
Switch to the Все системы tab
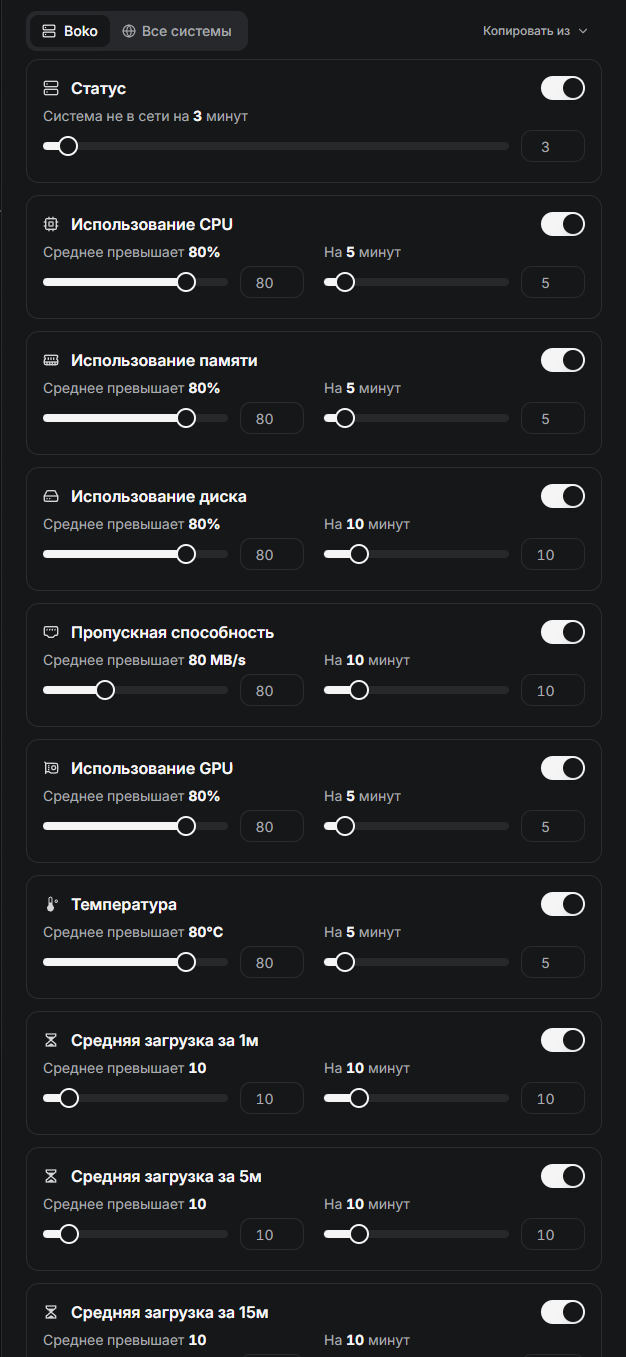point(177,31)
